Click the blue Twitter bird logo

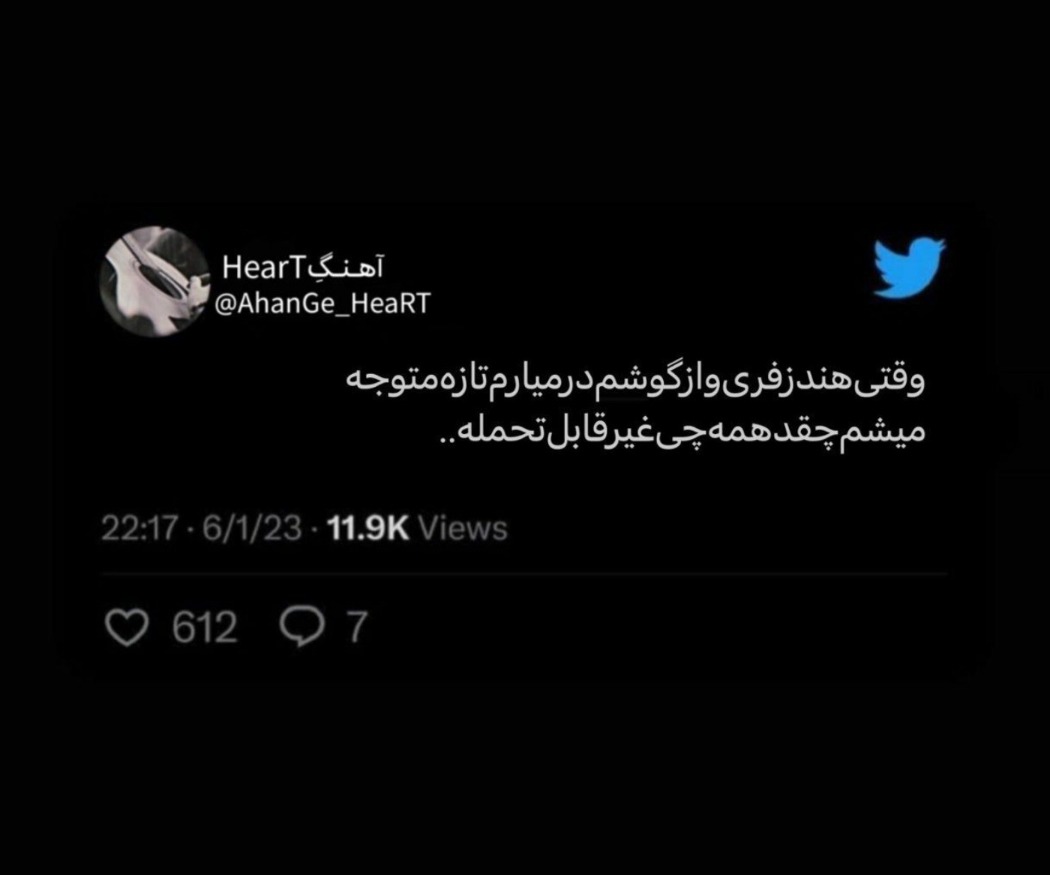click(x=910, y=267)
